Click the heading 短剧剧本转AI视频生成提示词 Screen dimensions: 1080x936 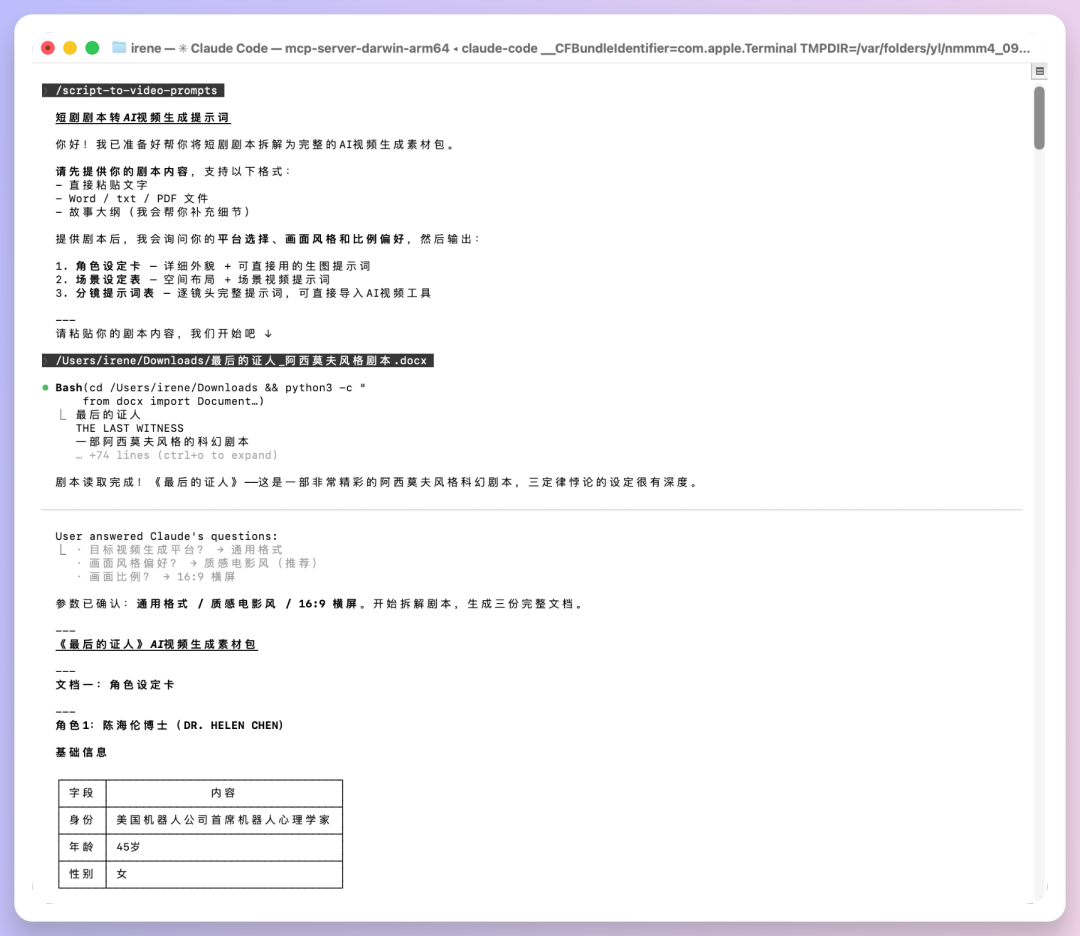143,118
